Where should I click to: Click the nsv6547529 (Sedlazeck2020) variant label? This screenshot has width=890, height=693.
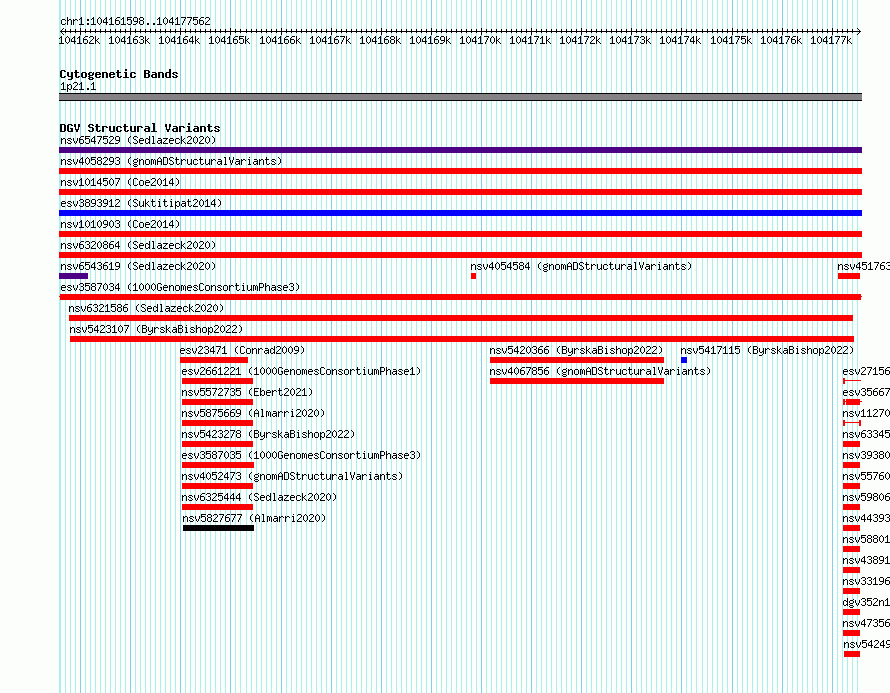[x=138, y=140]
